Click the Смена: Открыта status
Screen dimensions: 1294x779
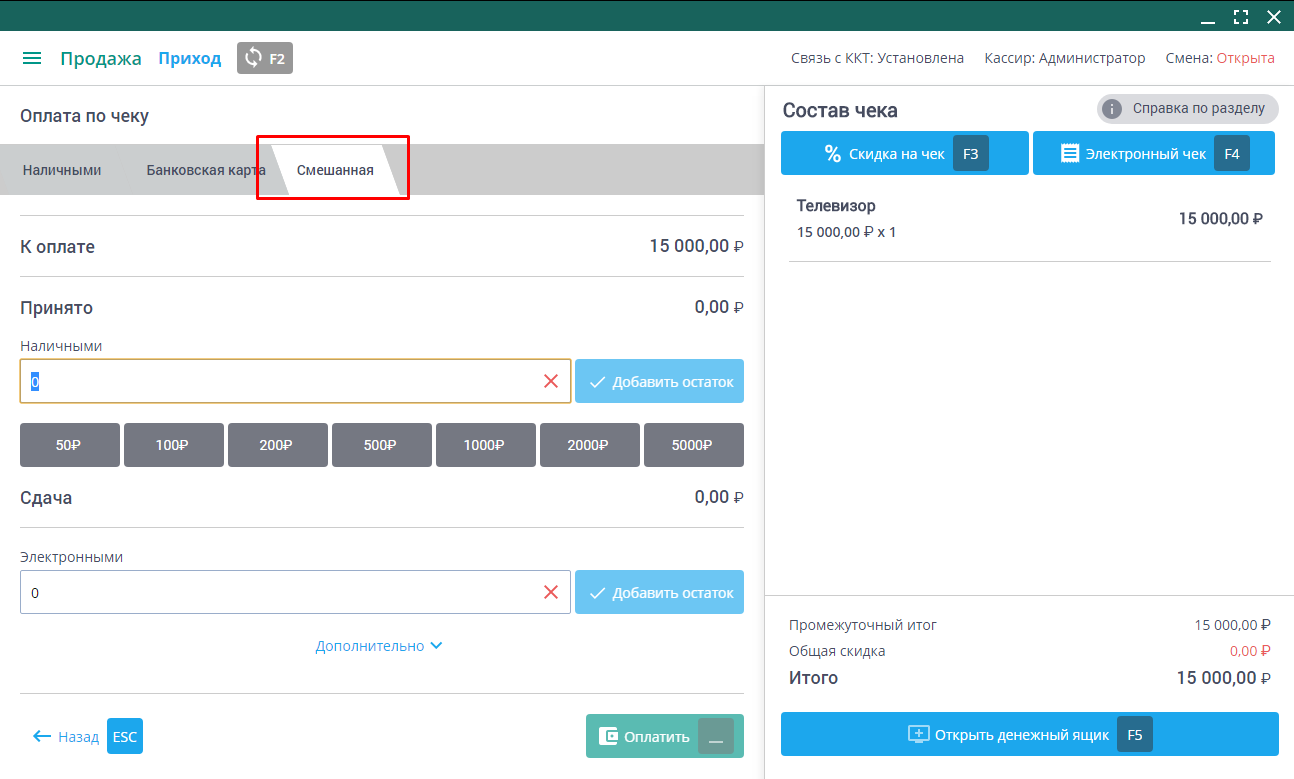click(x=1220, y=58)
